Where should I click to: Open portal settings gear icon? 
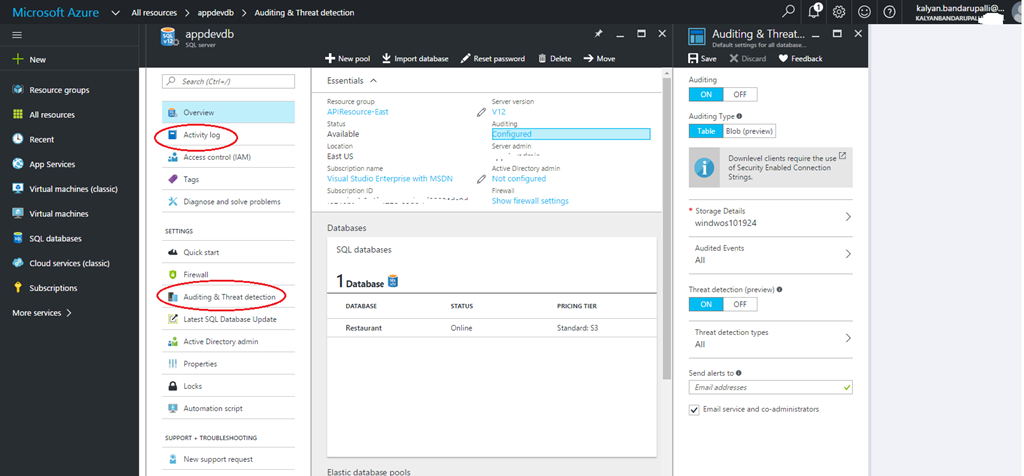tap(839, 12)
